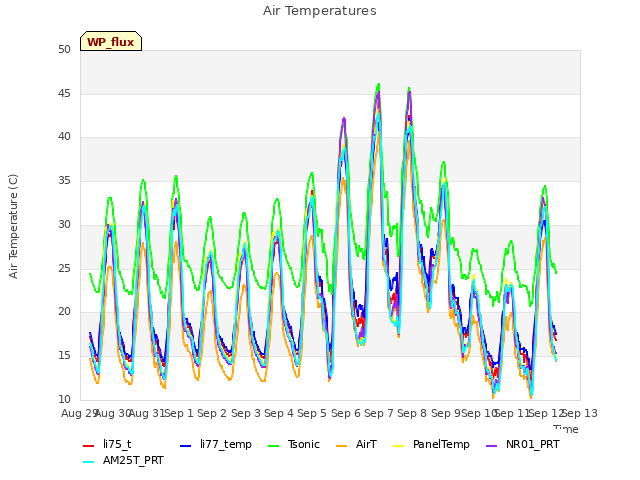This screenshot has width=640, height=480.
Task: Click the 50 y-axis tick label
Action: pyautogui.click(x=64, y=49)
